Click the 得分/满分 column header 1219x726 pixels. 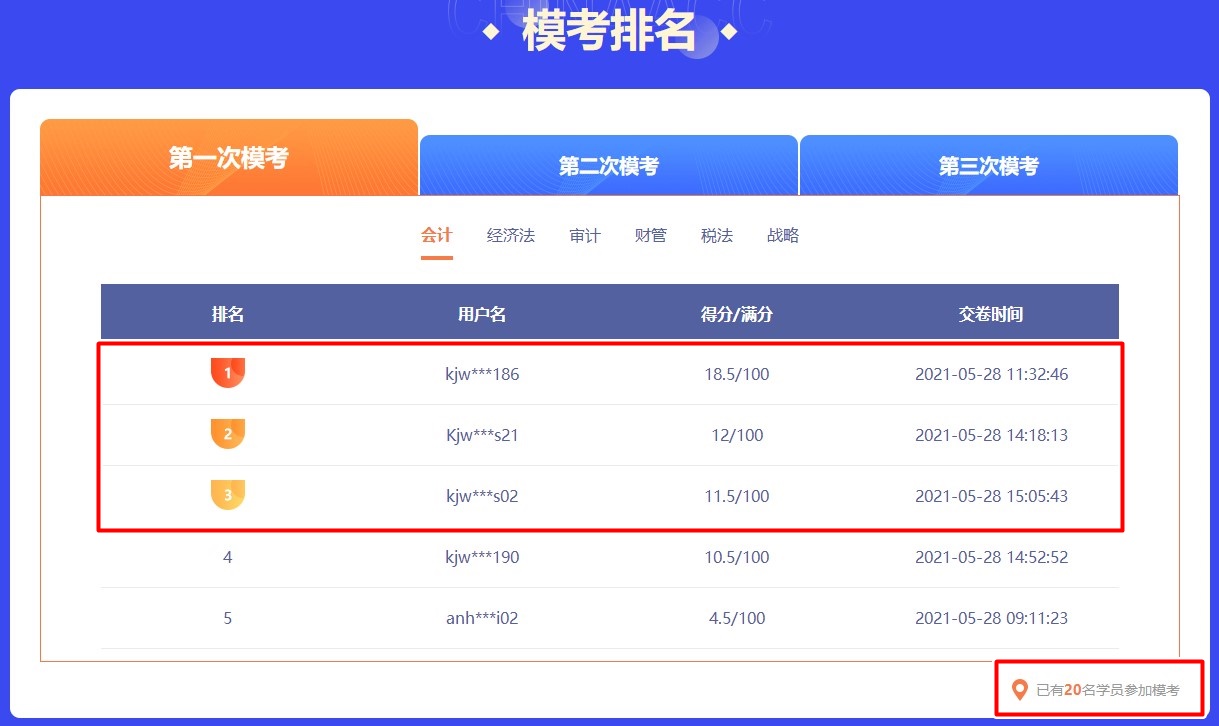(x=736, y=311)
